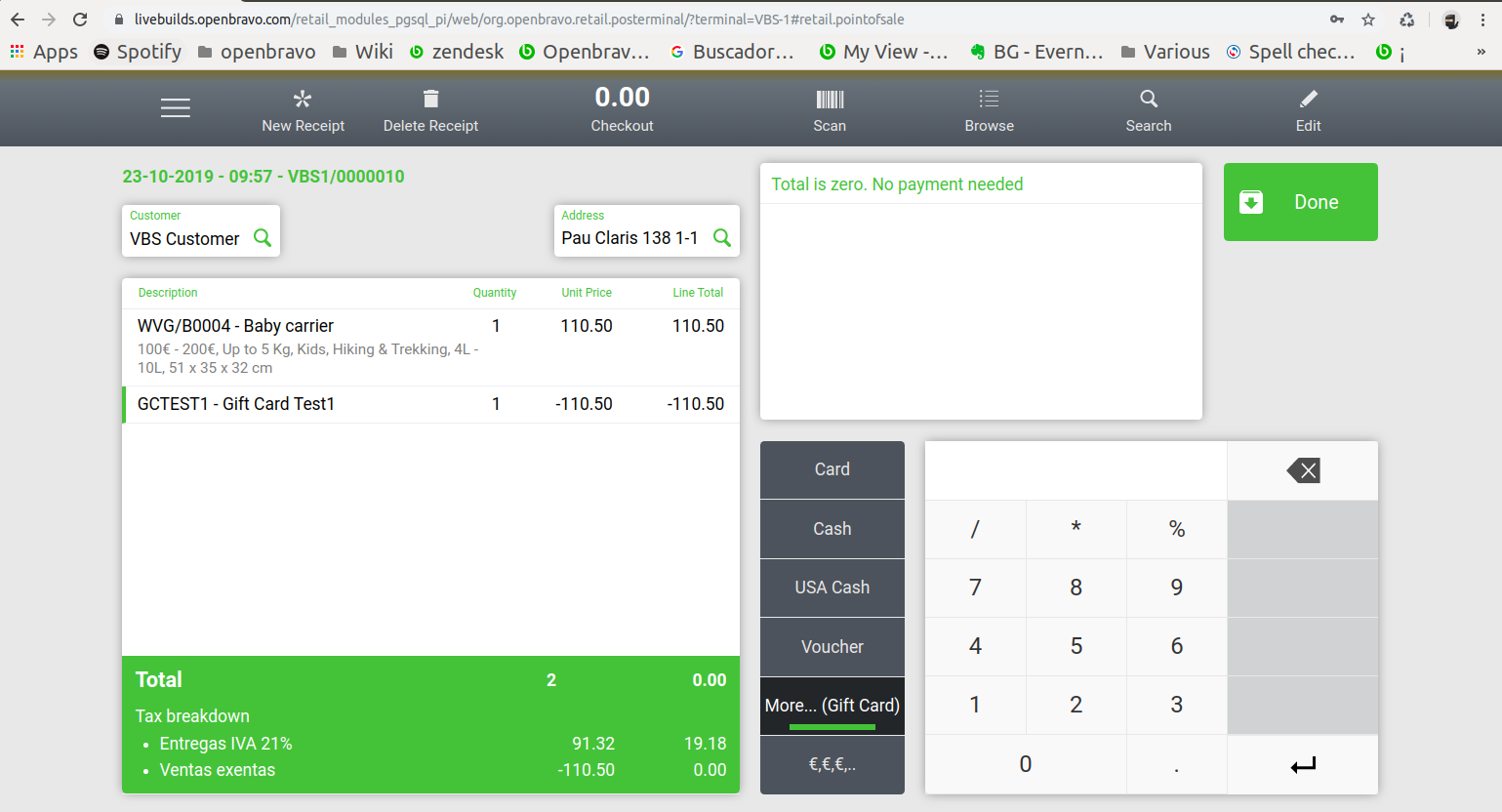Search for a different customer
The width and height of the screenshot is (1502, 812).
tap(263, 238)
